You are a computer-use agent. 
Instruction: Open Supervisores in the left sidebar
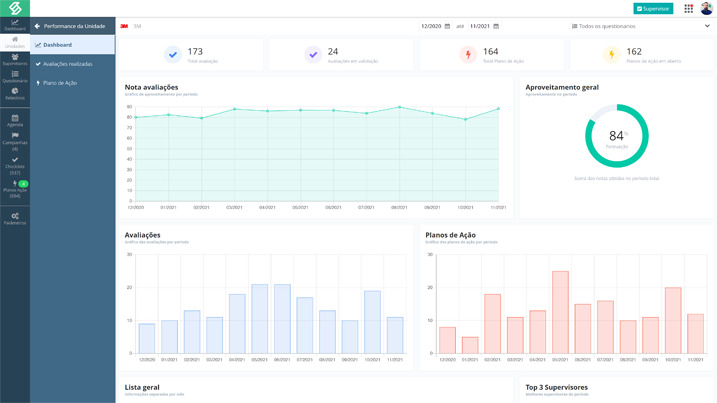click(15, 60)
